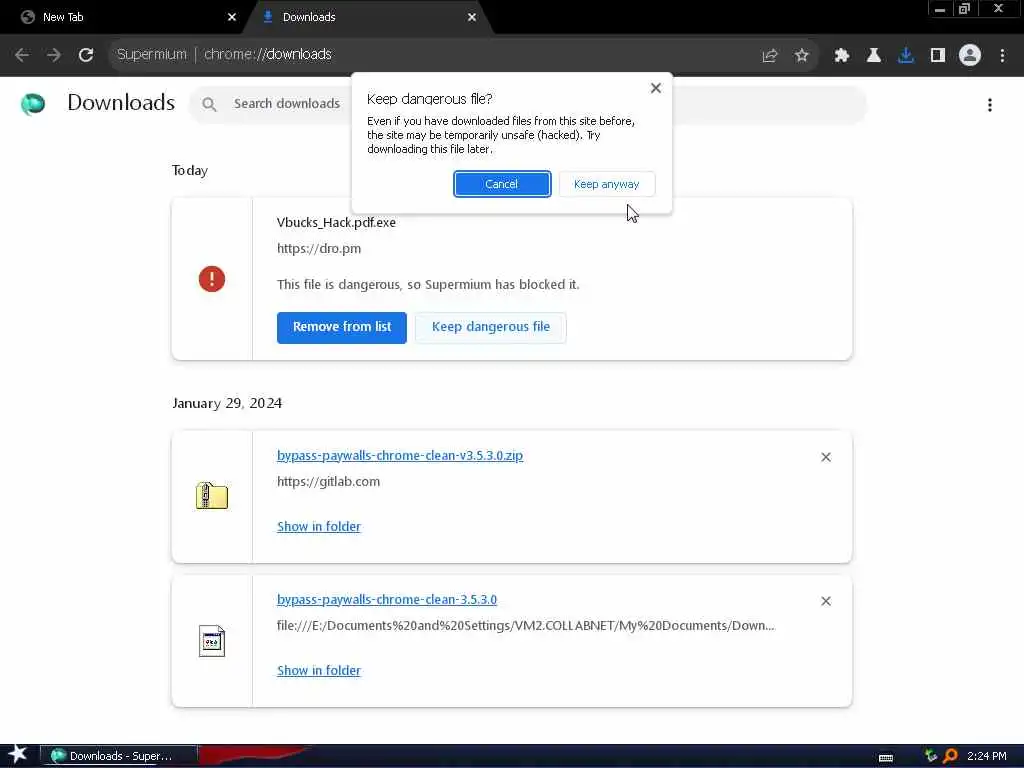The height and width of the screenshot is (768, 1024).
Task: Open bypass-paywalls-chrome-clean-v3.5.3.0.zip link
Action: [400, 455]
